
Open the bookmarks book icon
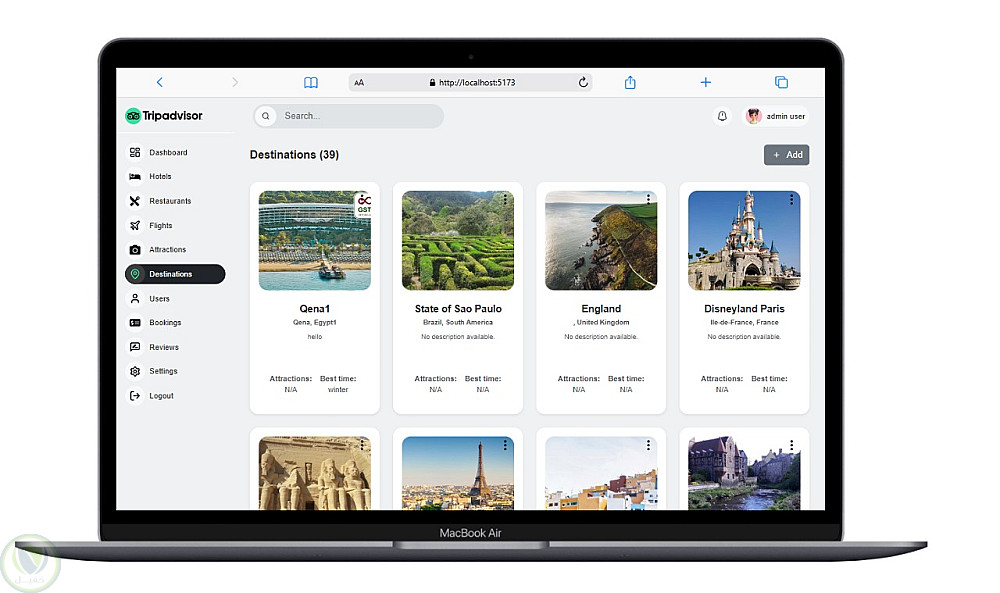point(311,82)
